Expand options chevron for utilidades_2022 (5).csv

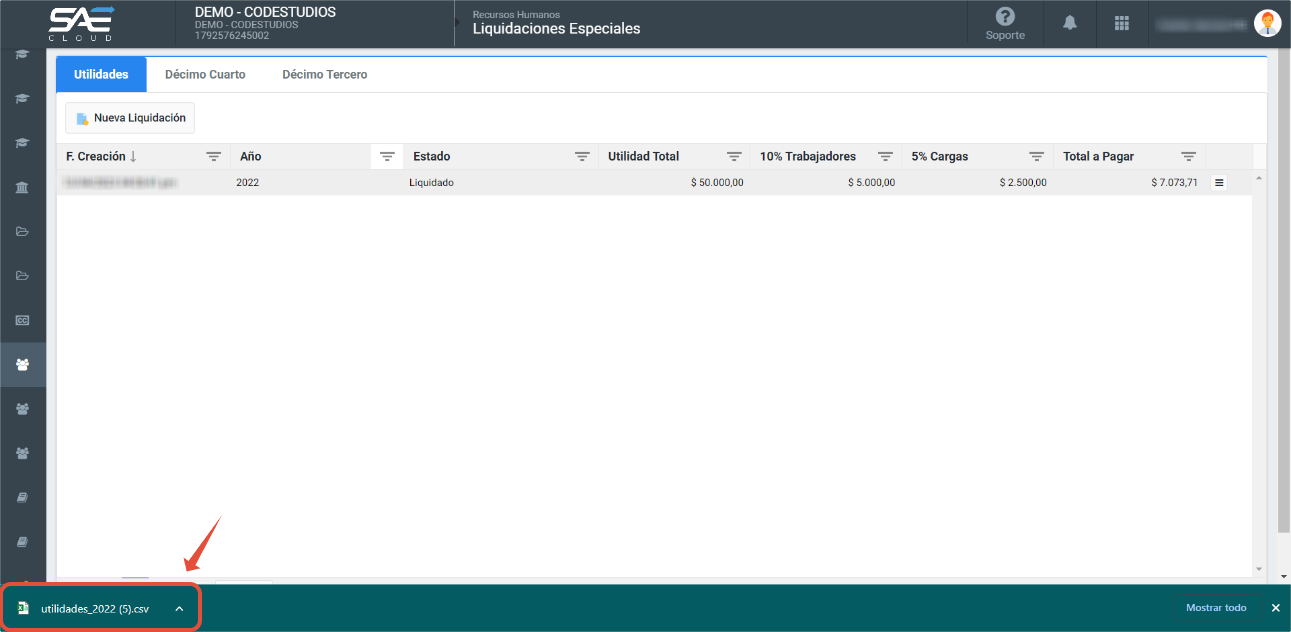point(179,608)
